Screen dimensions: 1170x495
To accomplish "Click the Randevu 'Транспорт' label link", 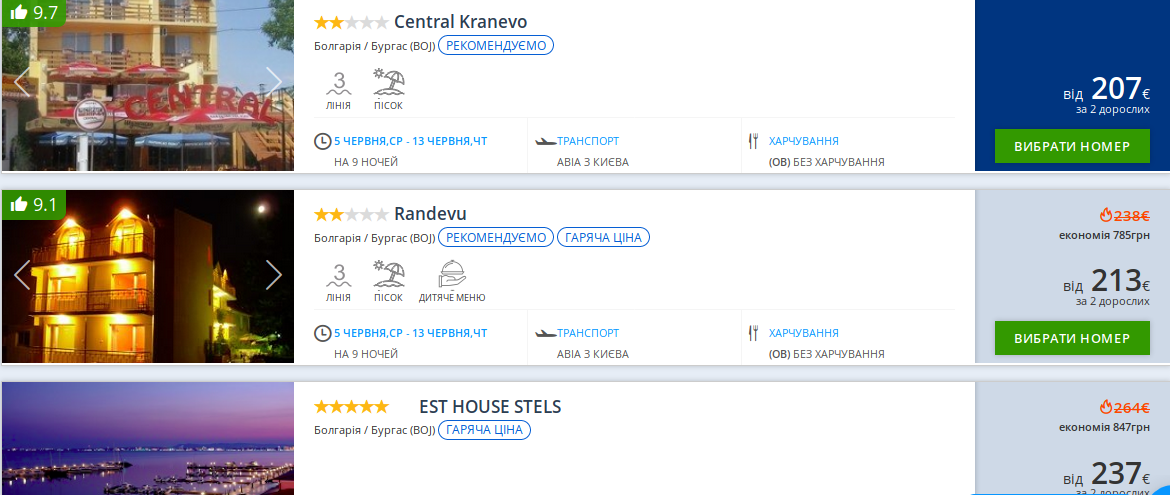I will [588, 333].
